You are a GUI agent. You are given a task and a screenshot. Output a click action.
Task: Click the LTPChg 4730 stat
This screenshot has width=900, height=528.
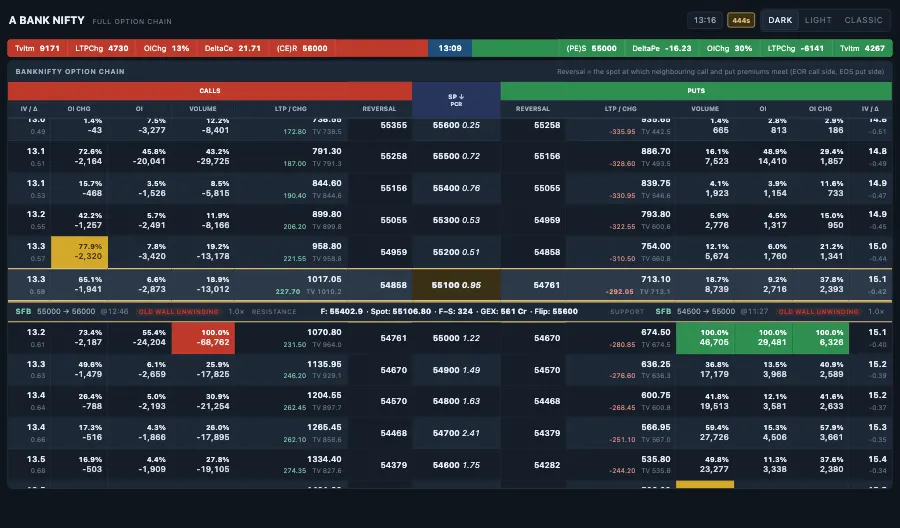tap(102, 48)
